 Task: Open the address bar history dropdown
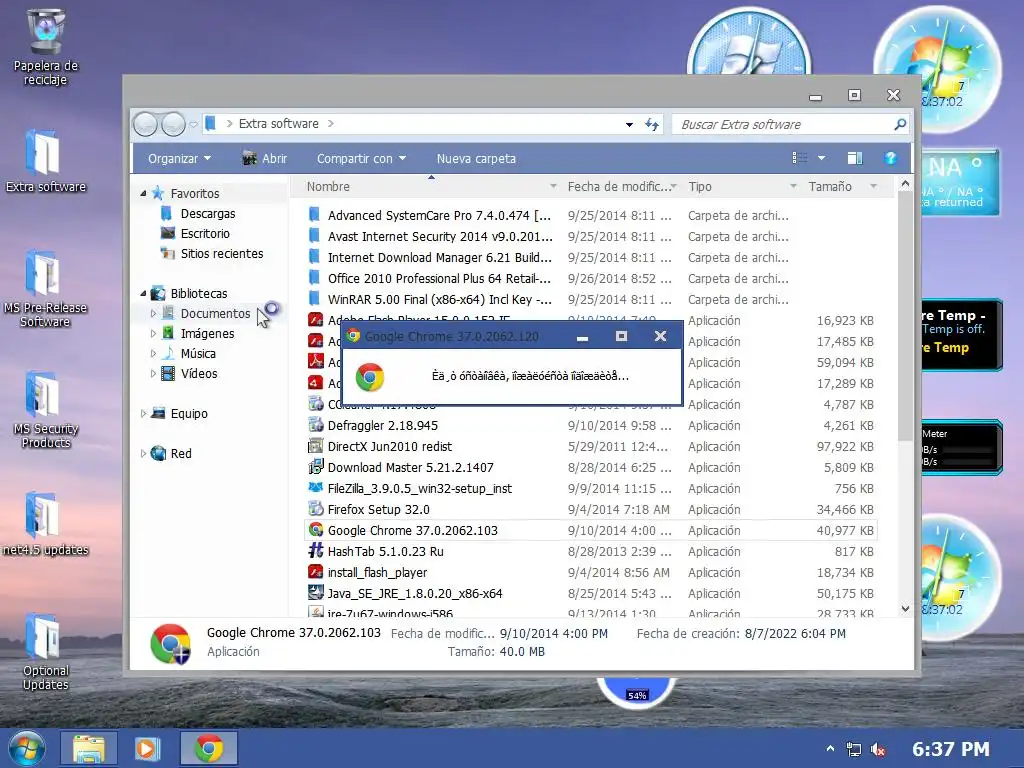629,124
